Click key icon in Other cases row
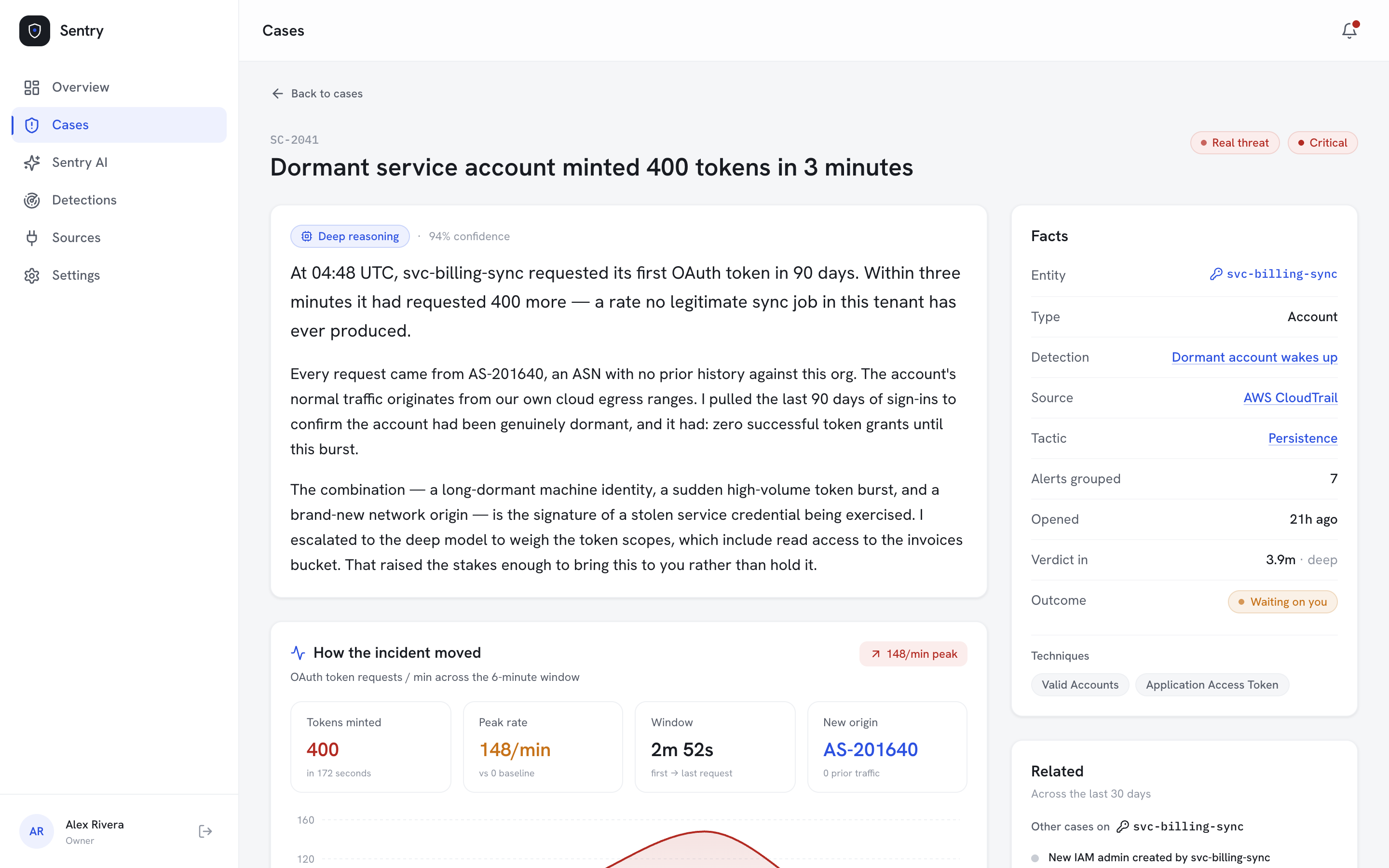The width and height of the screenshot is (1389, 868). (x=1123, y=827)
